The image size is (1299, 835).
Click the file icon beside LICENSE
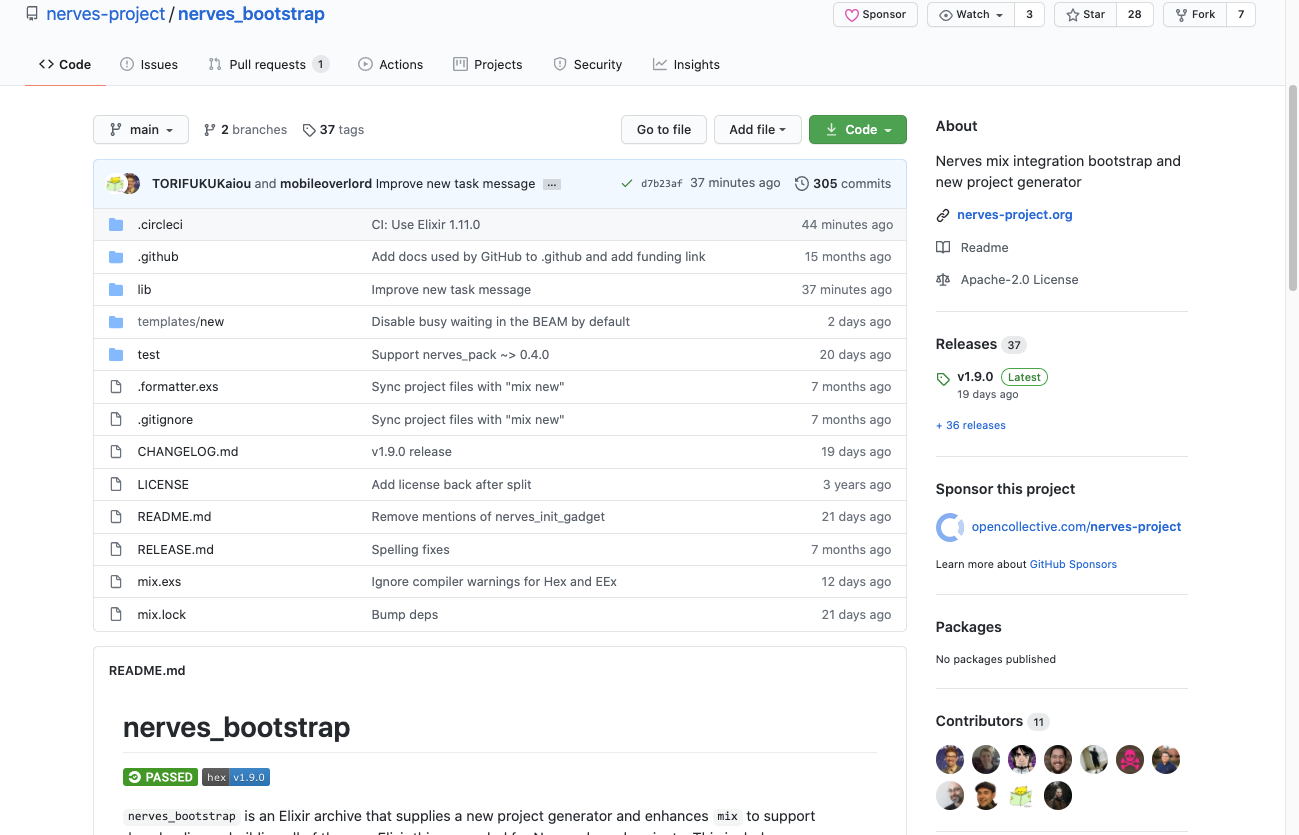pyautogui.click(x=116, y=484)
